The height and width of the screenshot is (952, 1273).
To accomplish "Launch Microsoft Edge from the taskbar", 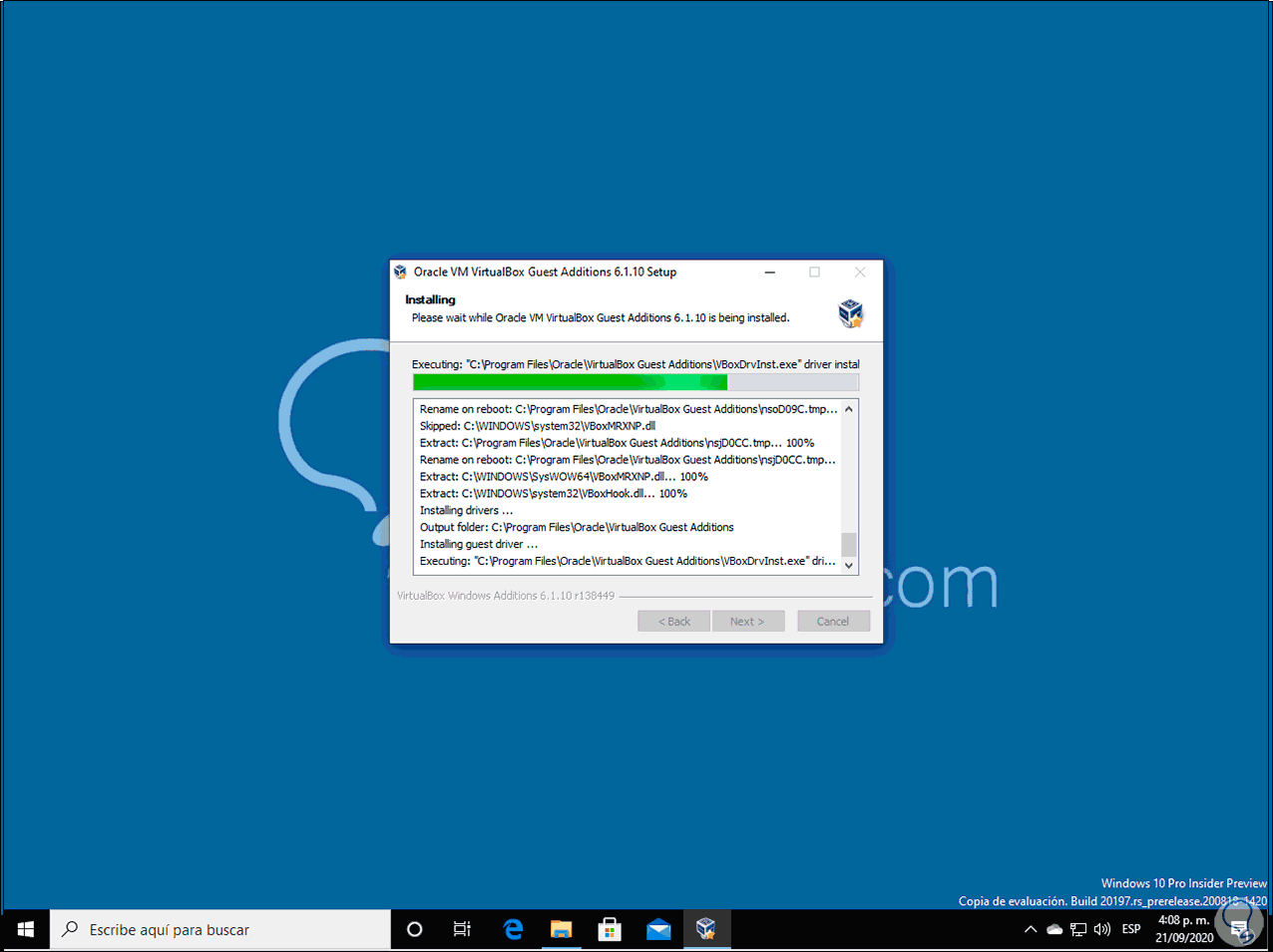I will tap(513, 929).
